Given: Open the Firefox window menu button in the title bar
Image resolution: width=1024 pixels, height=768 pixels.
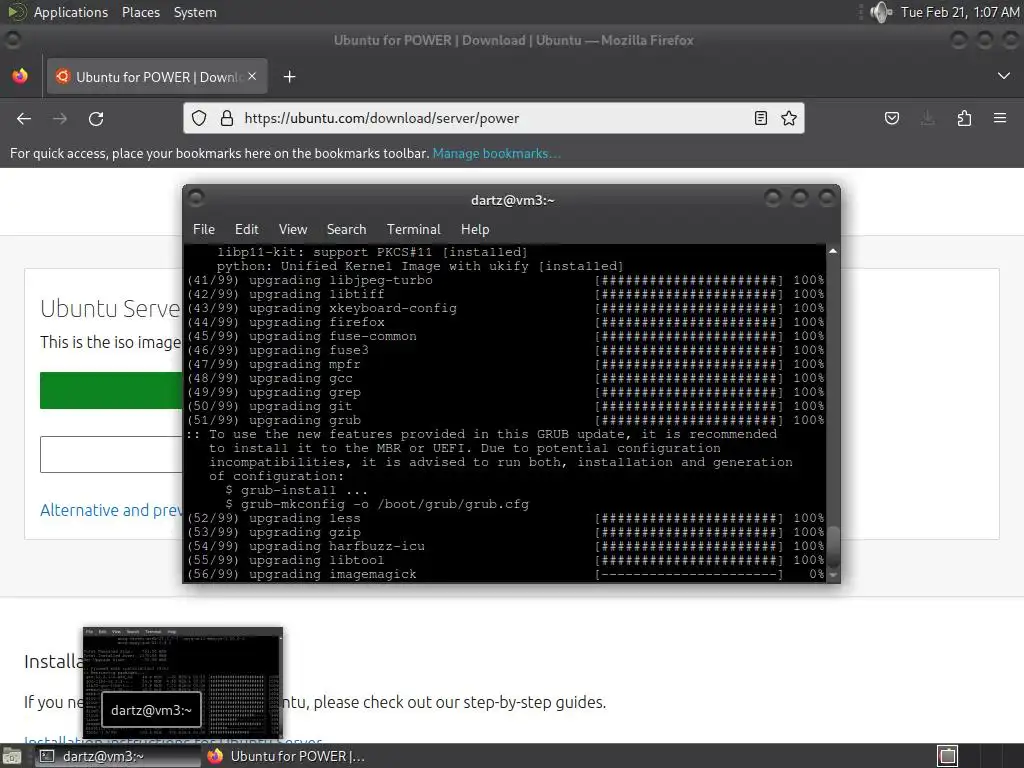Looking at the screenshot, I should (x=12, y=40).
